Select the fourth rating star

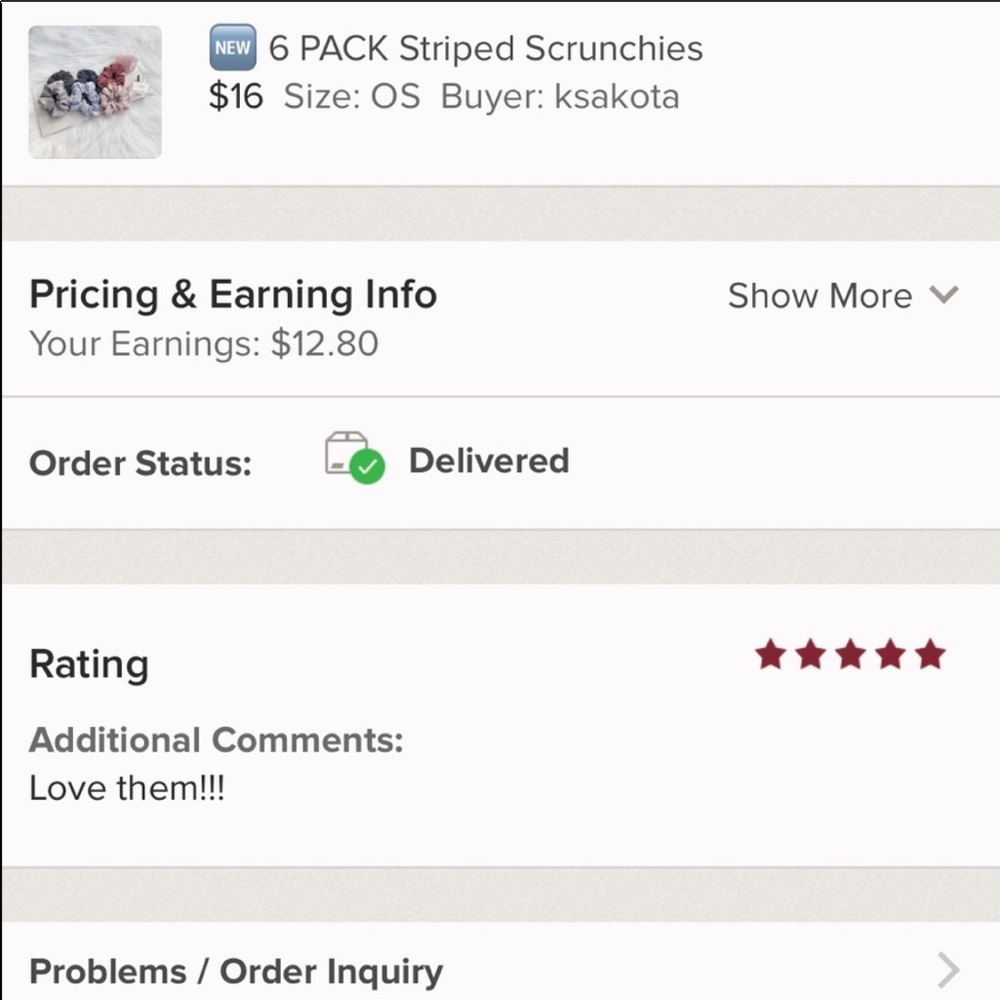tap(891, 654)
